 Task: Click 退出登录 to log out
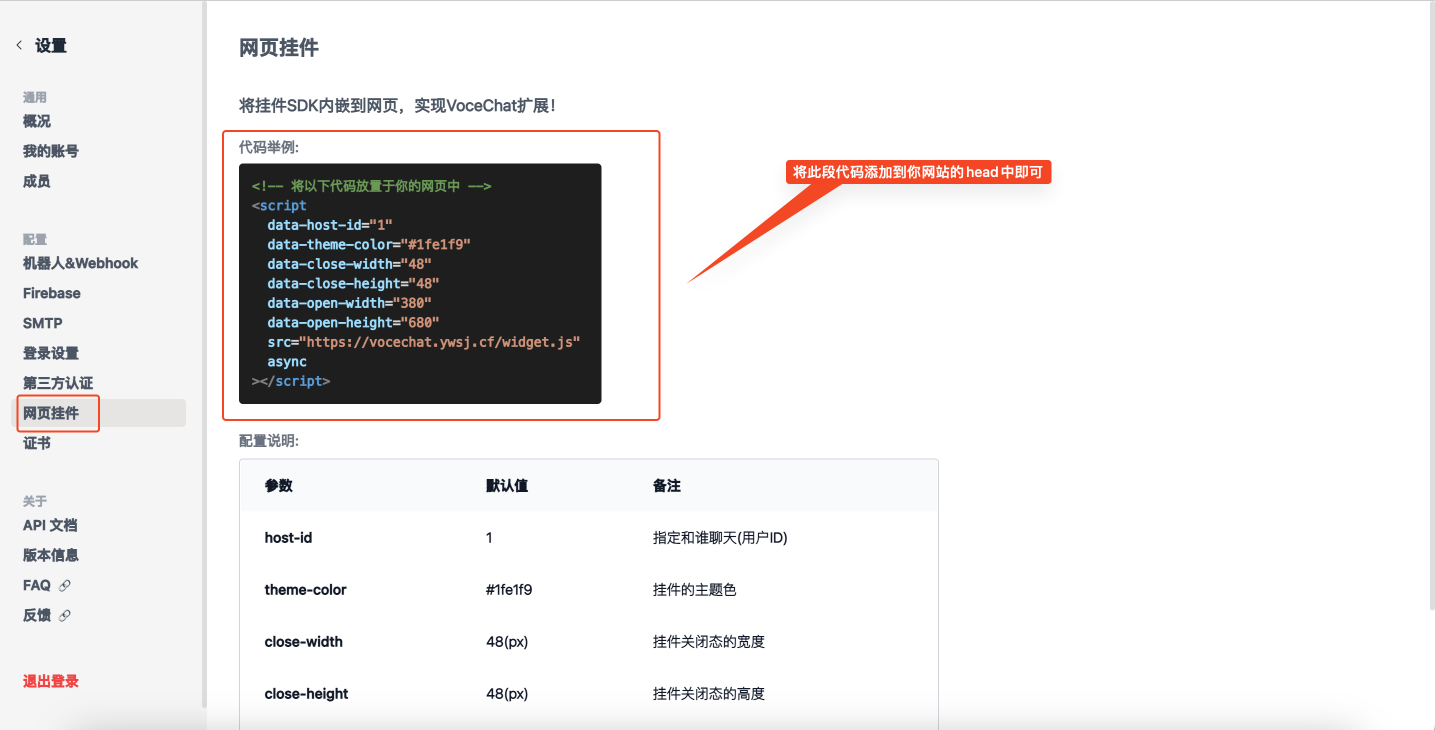tap(51, 681)
